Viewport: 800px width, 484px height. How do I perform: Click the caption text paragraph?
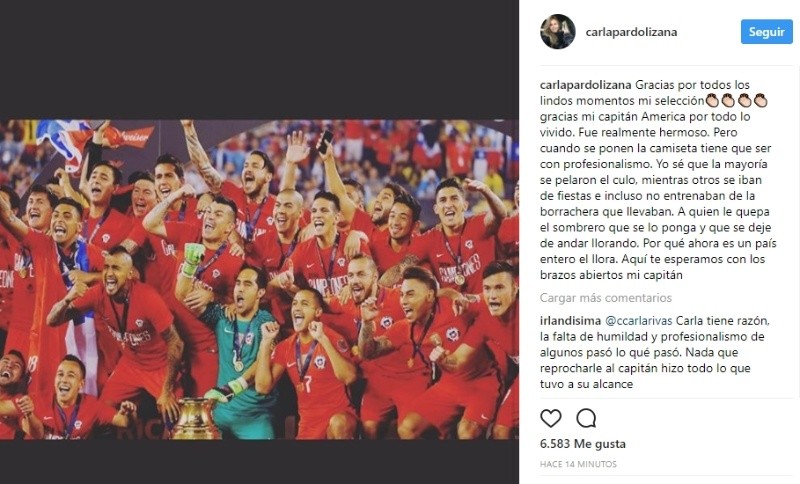coord(657,180)
